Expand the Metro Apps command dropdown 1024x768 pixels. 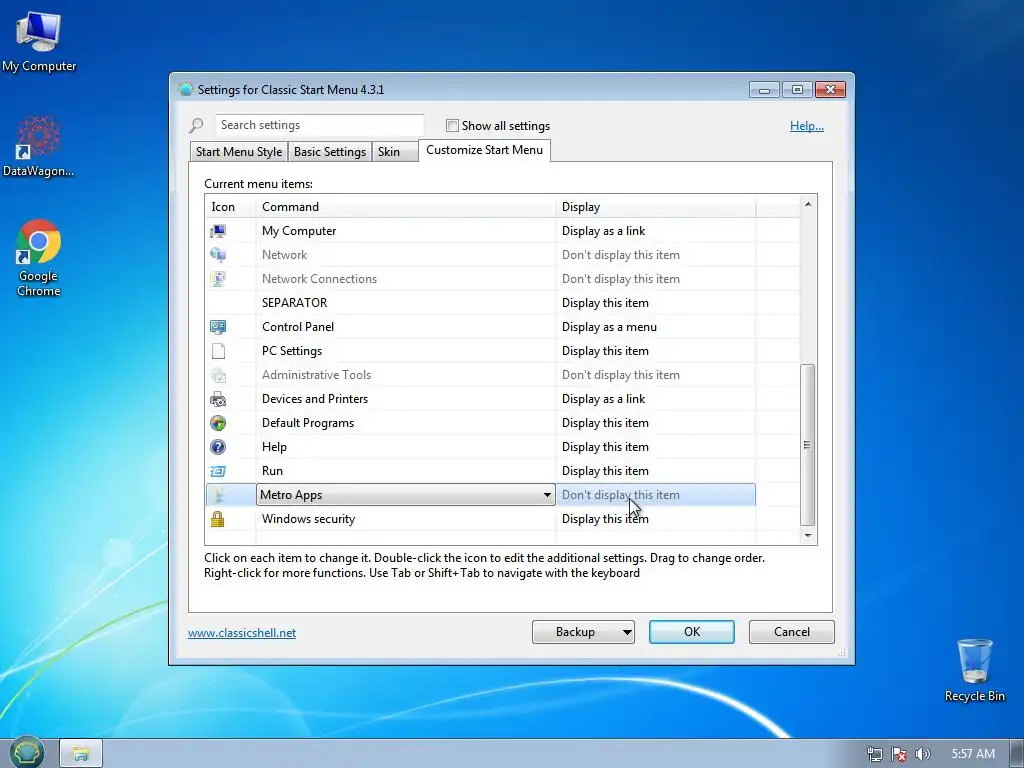pyautogui.click(x=547, y=495)
